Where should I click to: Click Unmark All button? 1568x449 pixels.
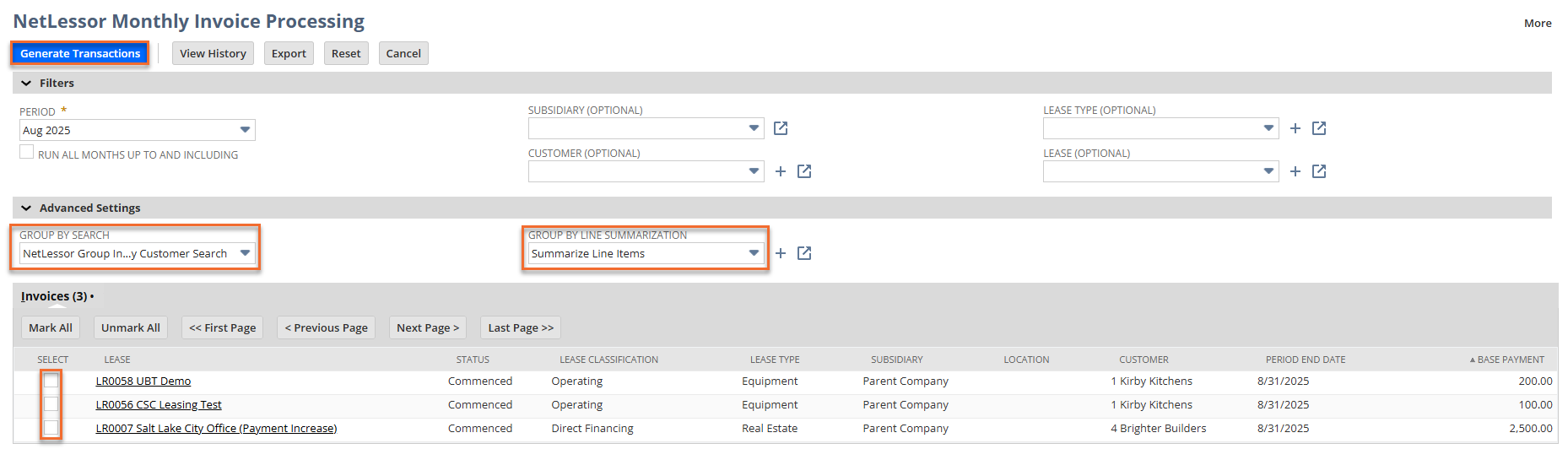(x=131, y=327)
